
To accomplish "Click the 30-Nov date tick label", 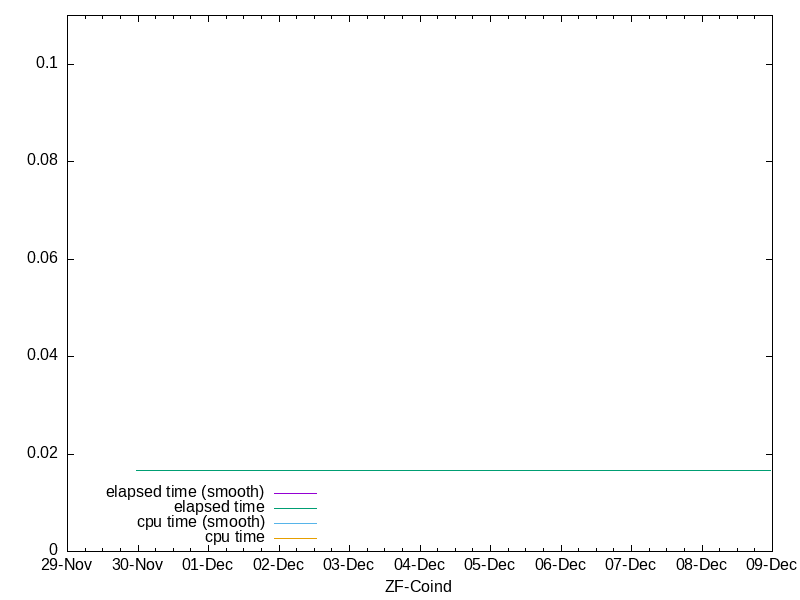I will coord(137,565).
